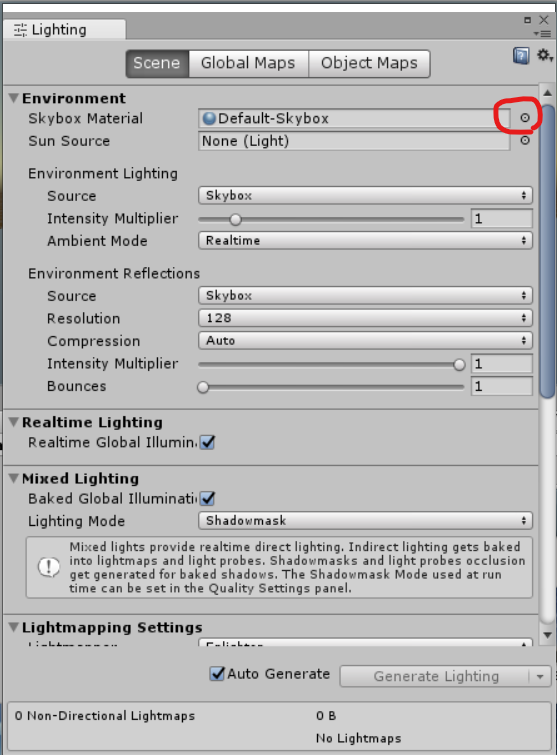Click the Skybox Material Default-Skybox field

tap(354, 118)
